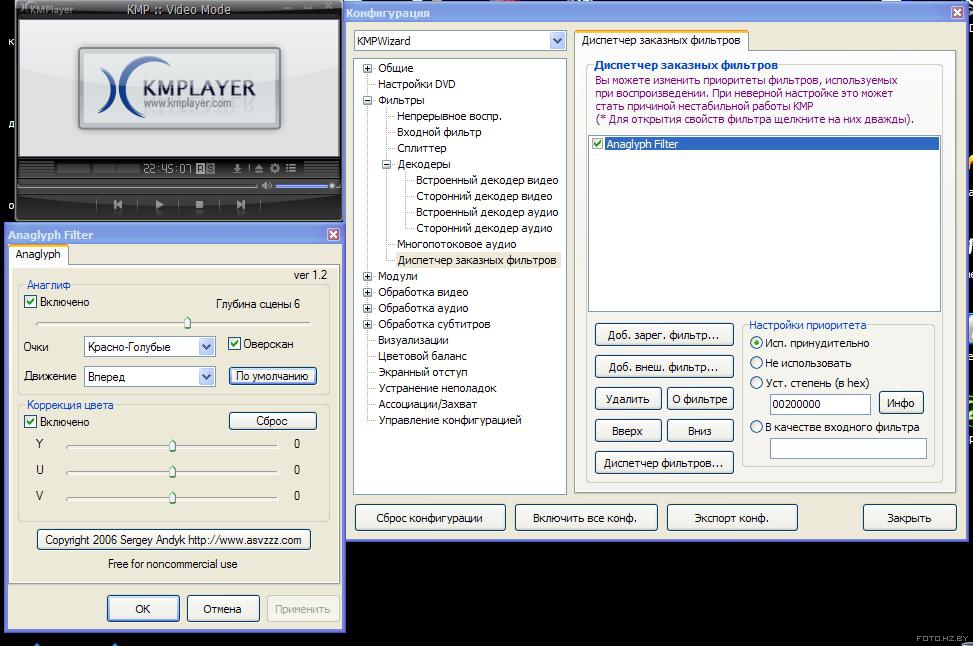This screenshot has height=646, width=973.
Task: Click the Сброс color reset button
Action: point(272,421)
